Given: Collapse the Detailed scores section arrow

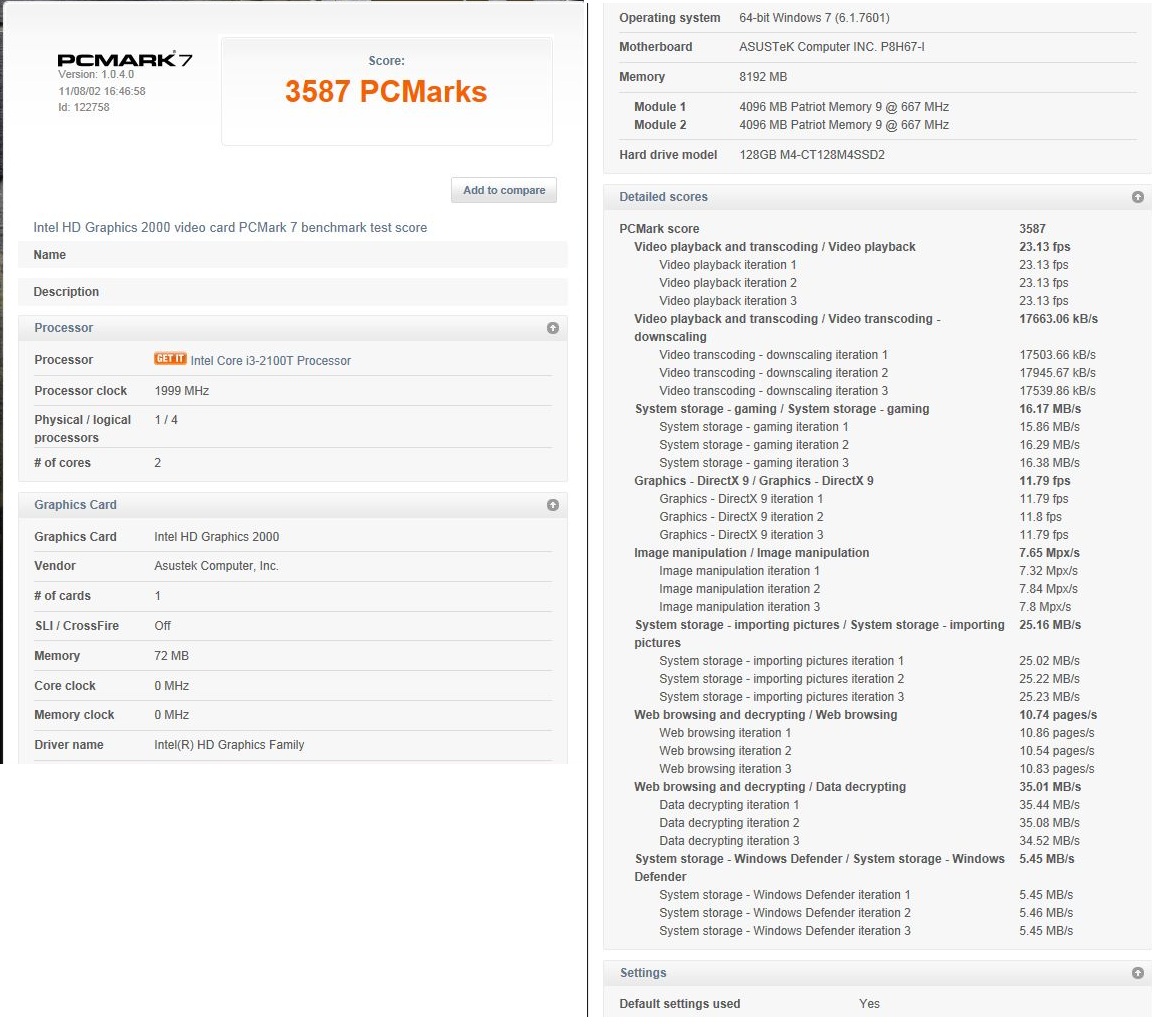Looking at the screenshot, I should point(1137,197).
